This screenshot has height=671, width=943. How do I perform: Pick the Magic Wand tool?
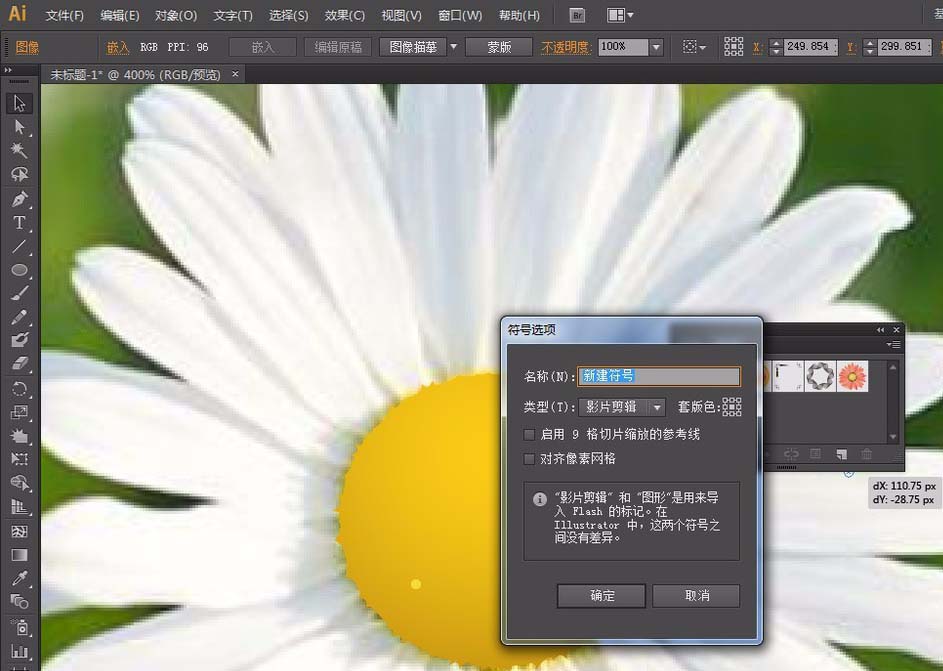click(x=19, y=150)
